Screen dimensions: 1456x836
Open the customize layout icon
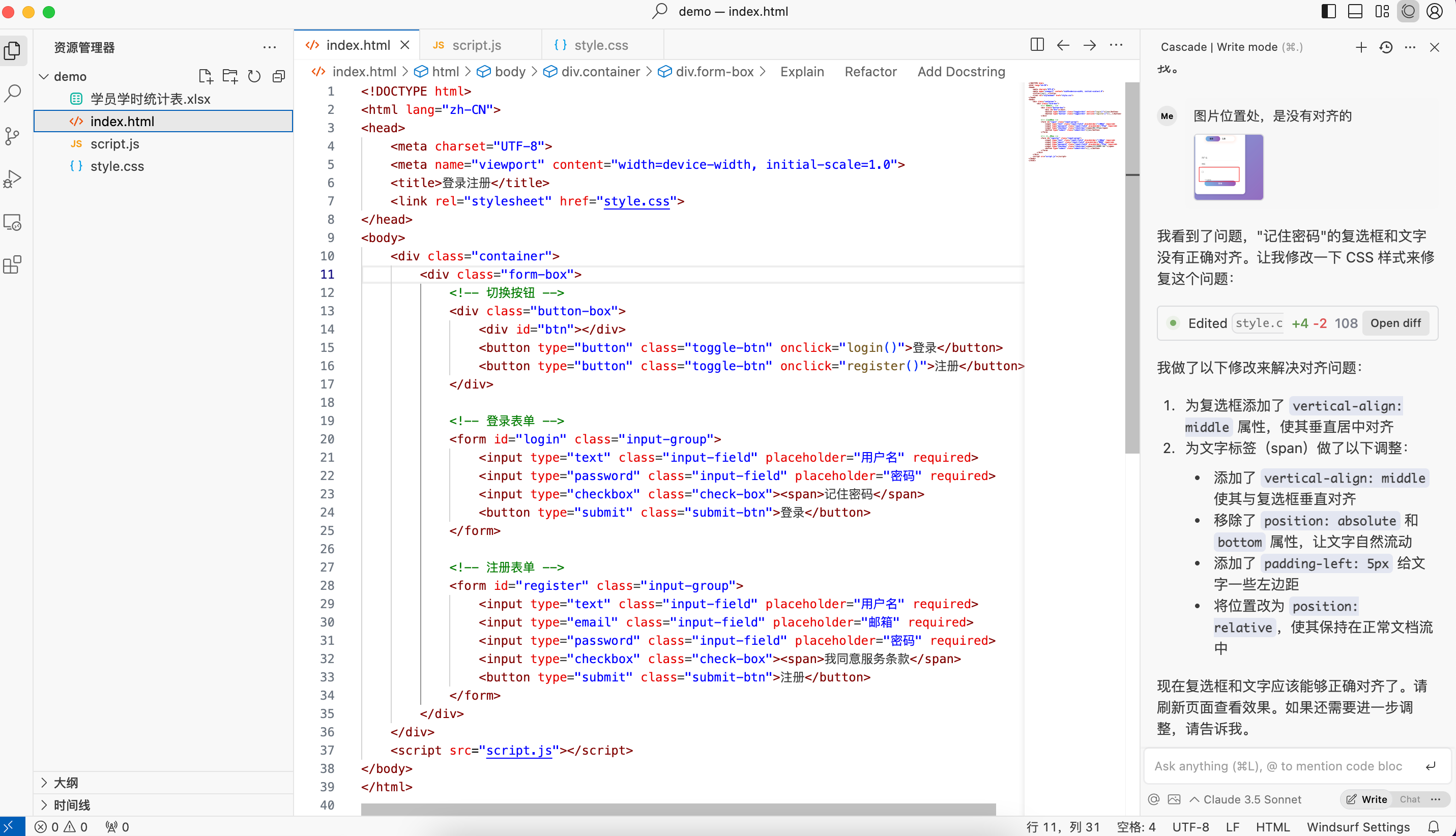click(1382, 12)
